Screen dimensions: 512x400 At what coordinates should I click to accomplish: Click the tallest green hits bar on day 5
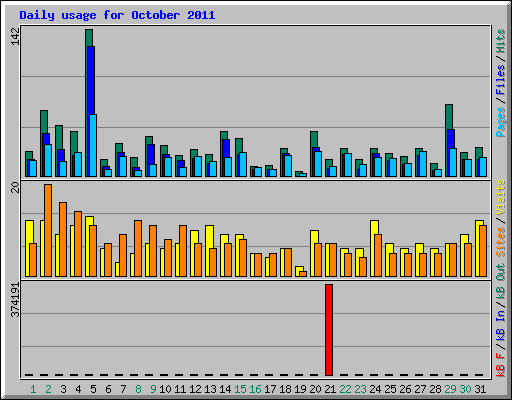tap(89, 37)
